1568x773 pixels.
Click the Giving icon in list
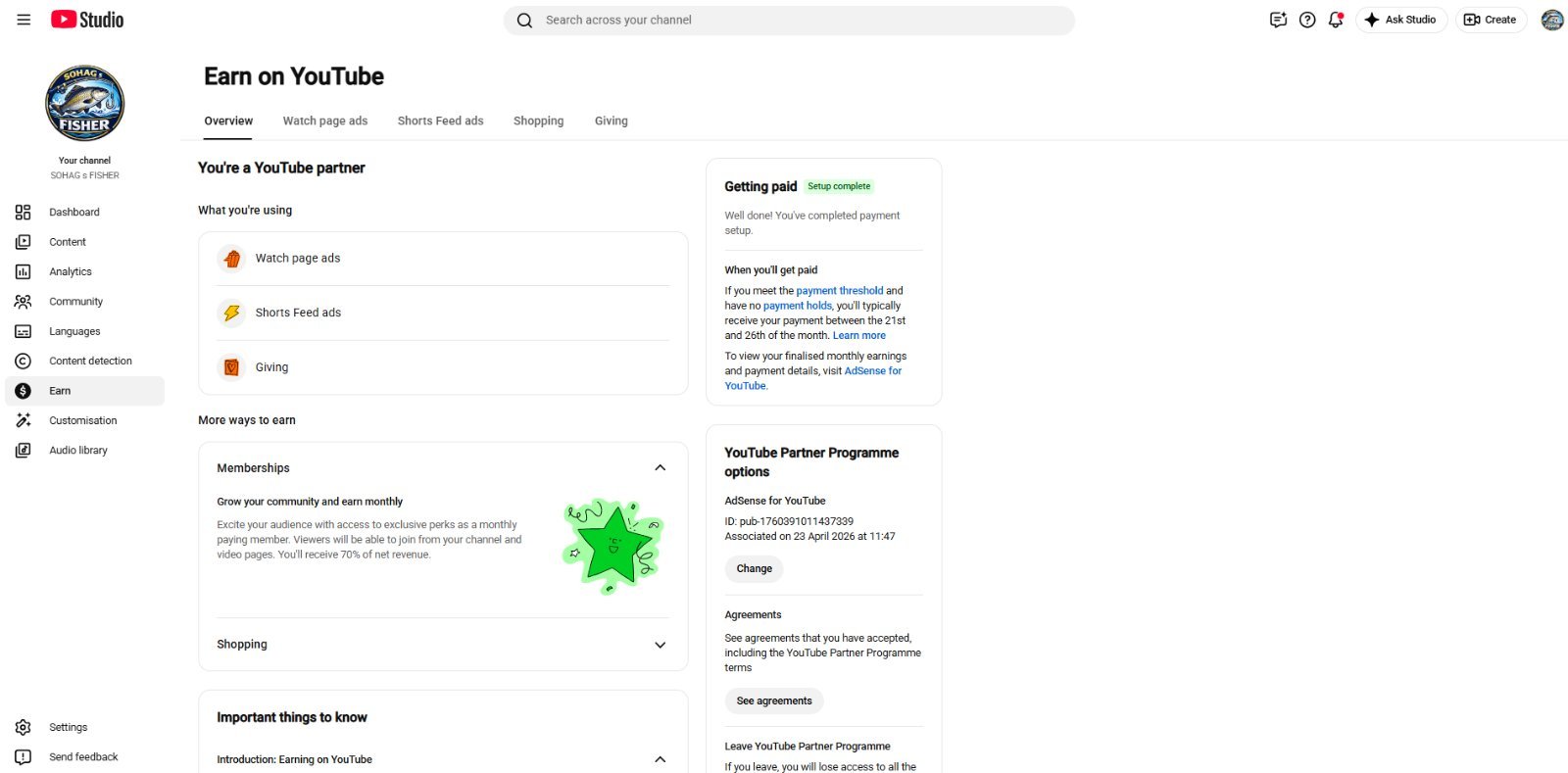coord(232,367)
